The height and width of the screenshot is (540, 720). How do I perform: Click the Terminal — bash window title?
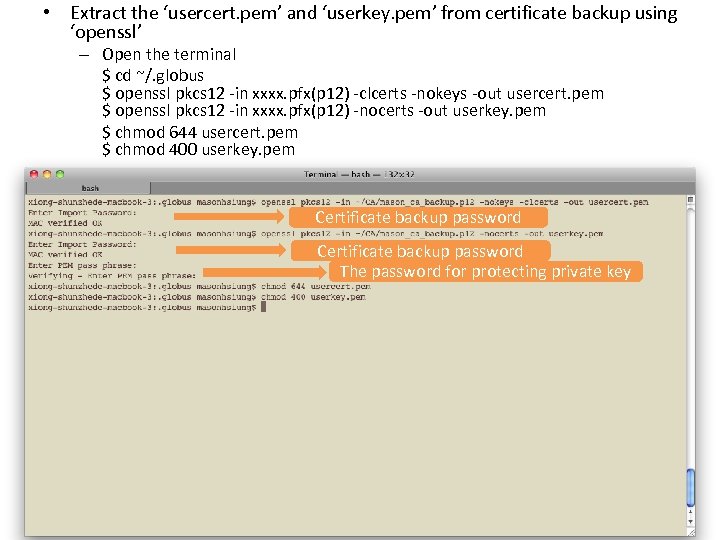tap(359, 174)
